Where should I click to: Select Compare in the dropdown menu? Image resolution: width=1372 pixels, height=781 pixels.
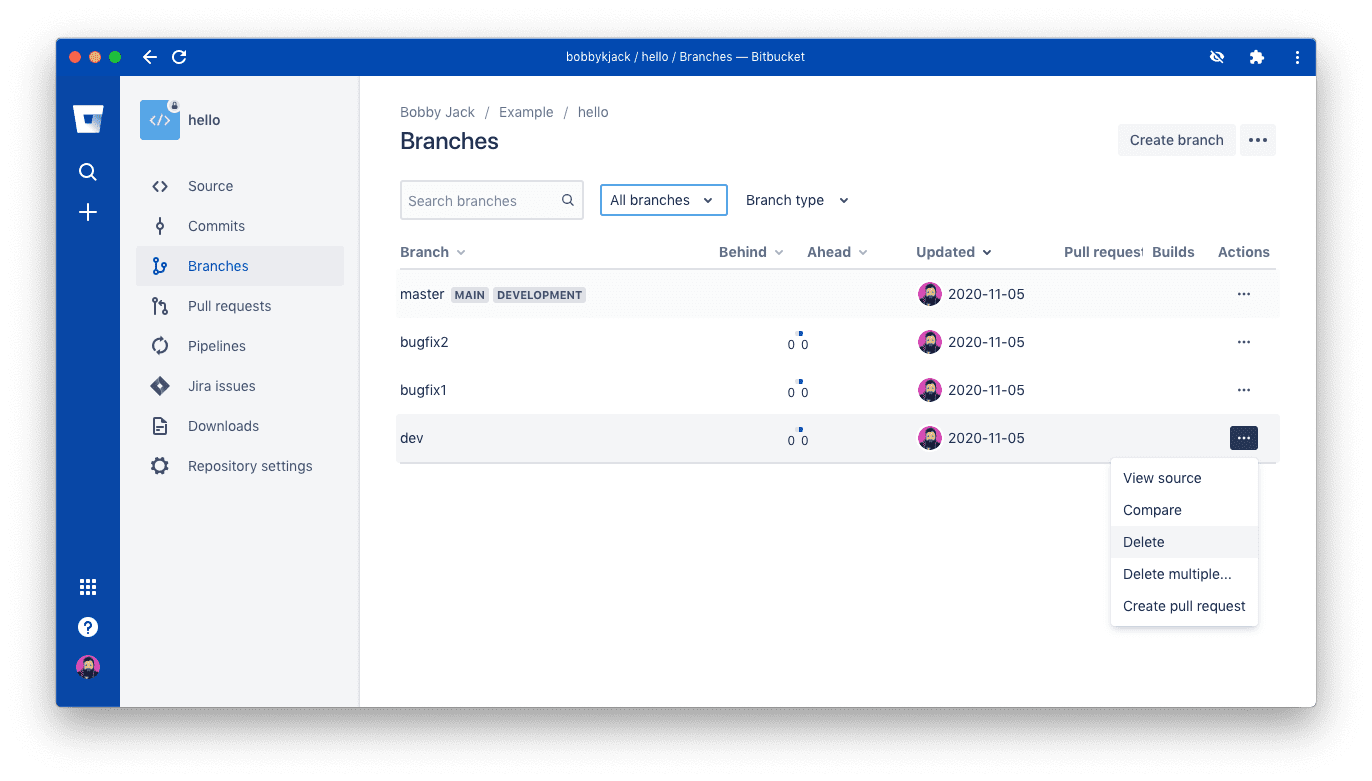pyautogui.click(x=1184, y=510)
